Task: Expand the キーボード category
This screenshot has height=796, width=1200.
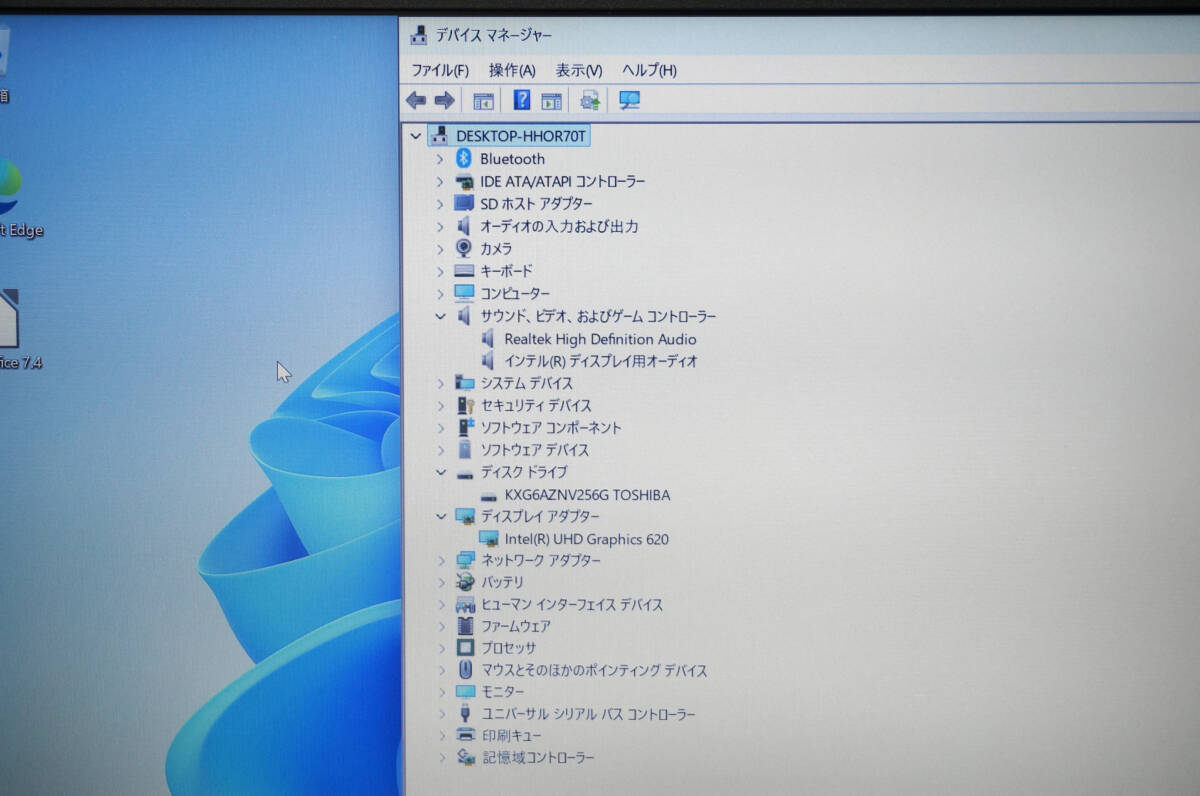Action: pos(440,271)
